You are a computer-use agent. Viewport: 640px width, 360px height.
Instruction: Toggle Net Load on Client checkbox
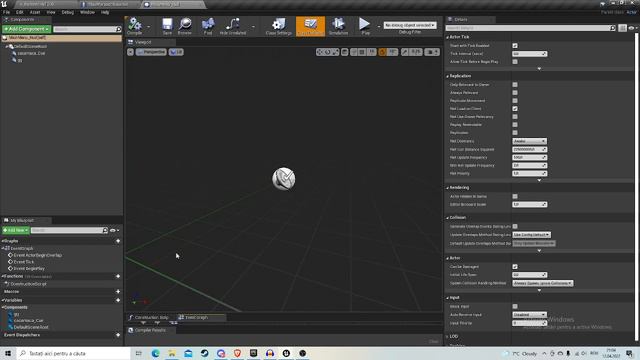pos(515,109)
